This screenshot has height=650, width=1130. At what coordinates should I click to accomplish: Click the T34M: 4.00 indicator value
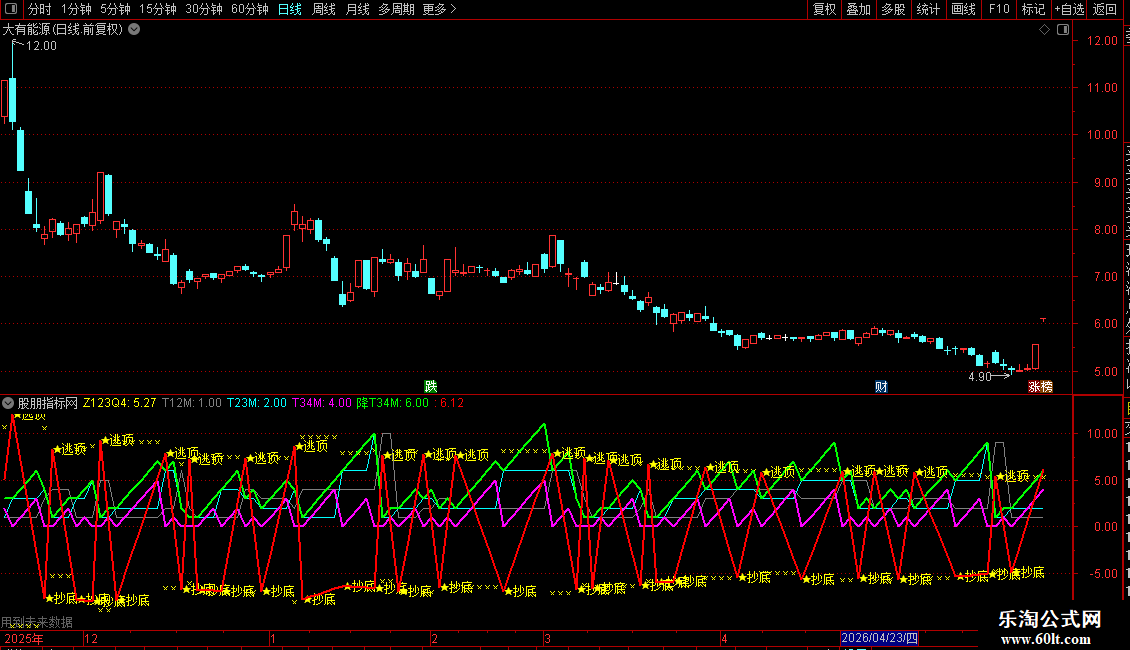(x=321, y=403)
